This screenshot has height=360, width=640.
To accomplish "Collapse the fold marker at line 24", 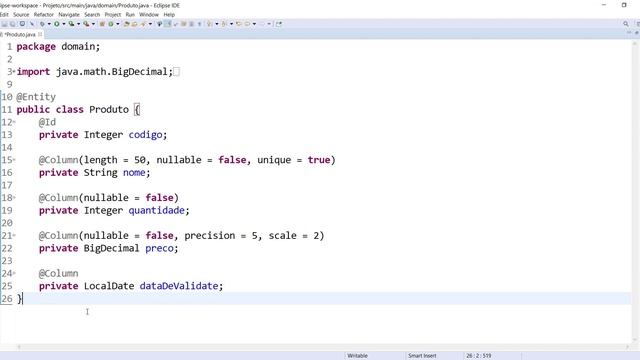I will (x=14, y=273).
